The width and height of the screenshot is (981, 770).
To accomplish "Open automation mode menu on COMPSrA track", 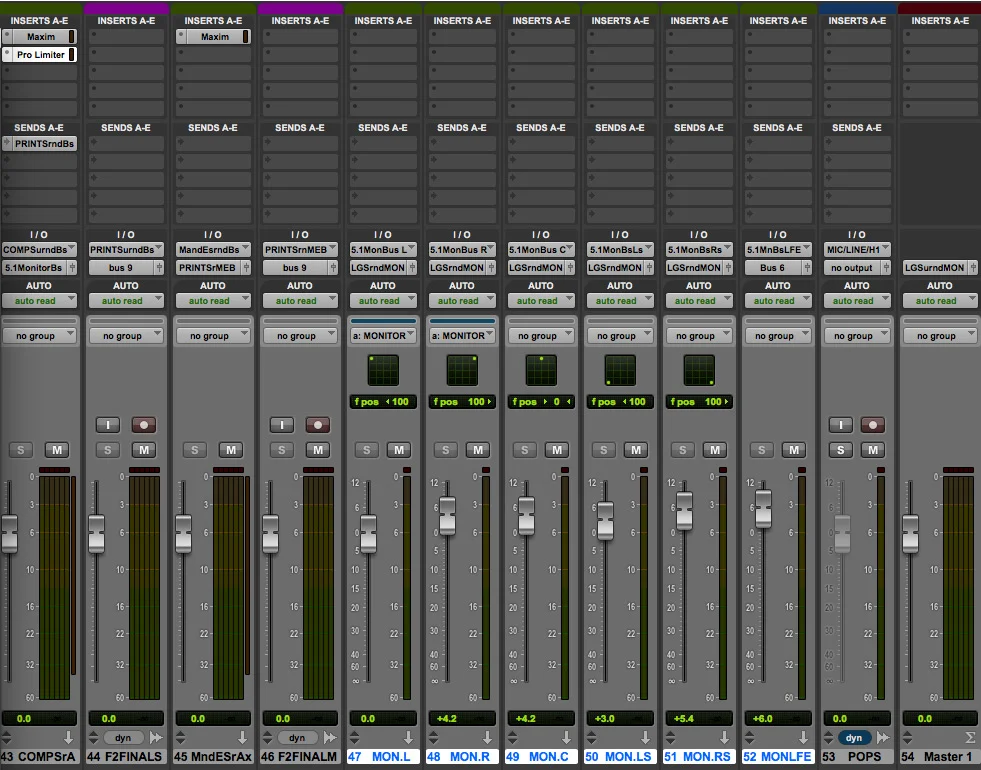I will click(39, 301).
